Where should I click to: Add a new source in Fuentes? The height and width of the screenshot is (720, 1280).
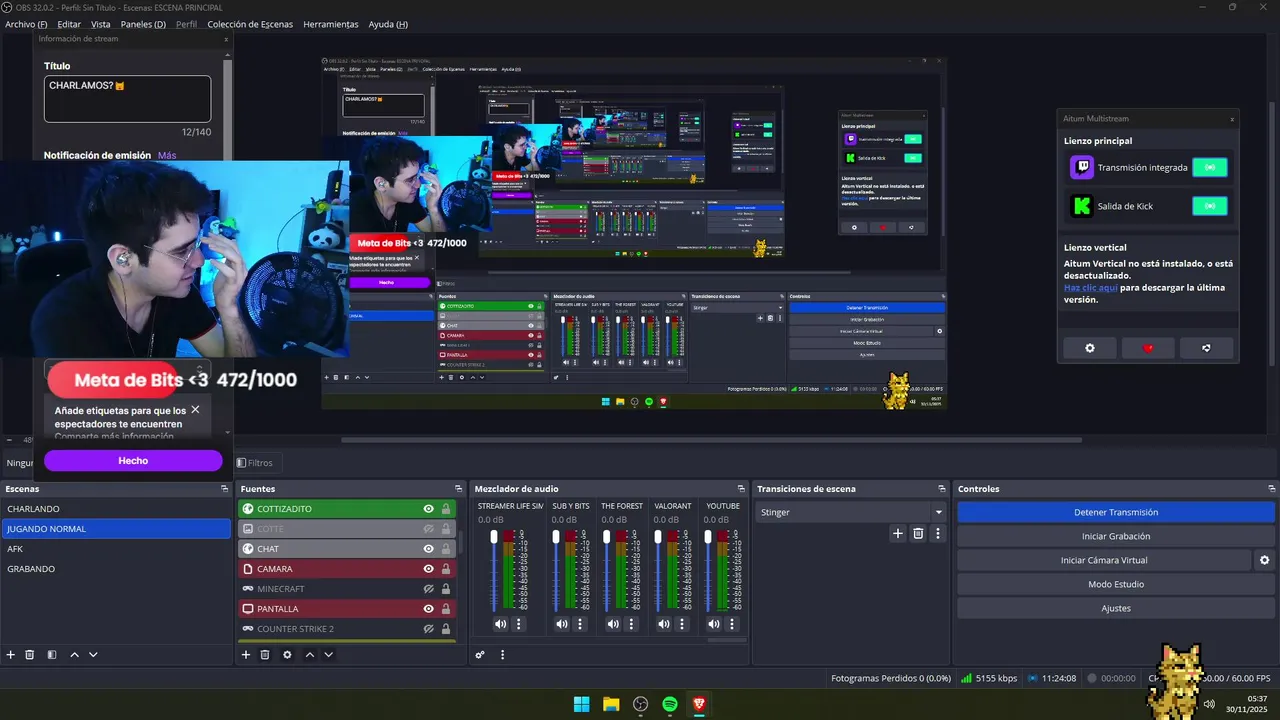coord(246,655)
